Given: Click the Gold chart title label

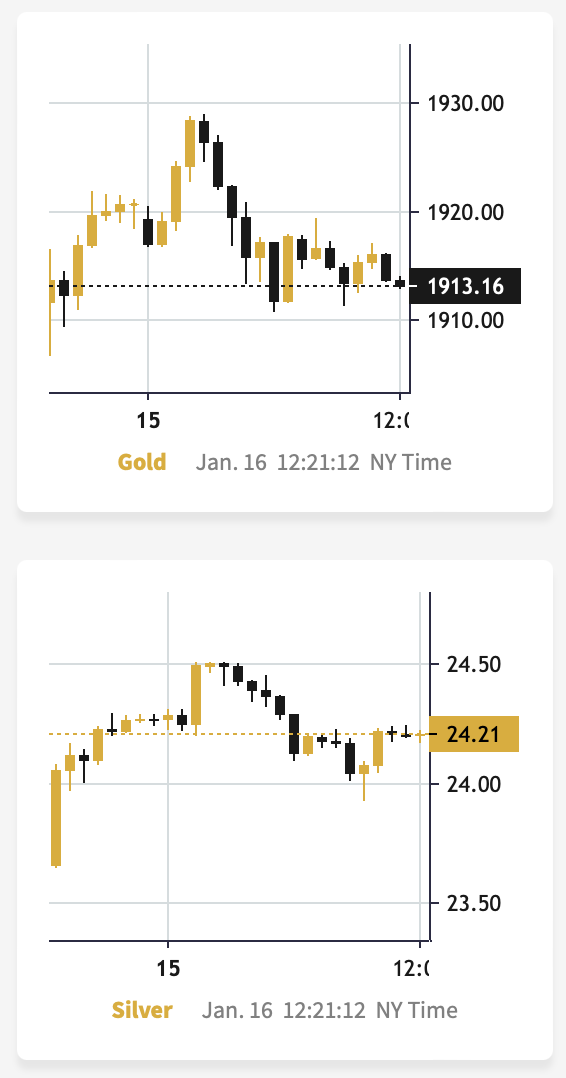Looking at the screenshot, I should 142,461.
